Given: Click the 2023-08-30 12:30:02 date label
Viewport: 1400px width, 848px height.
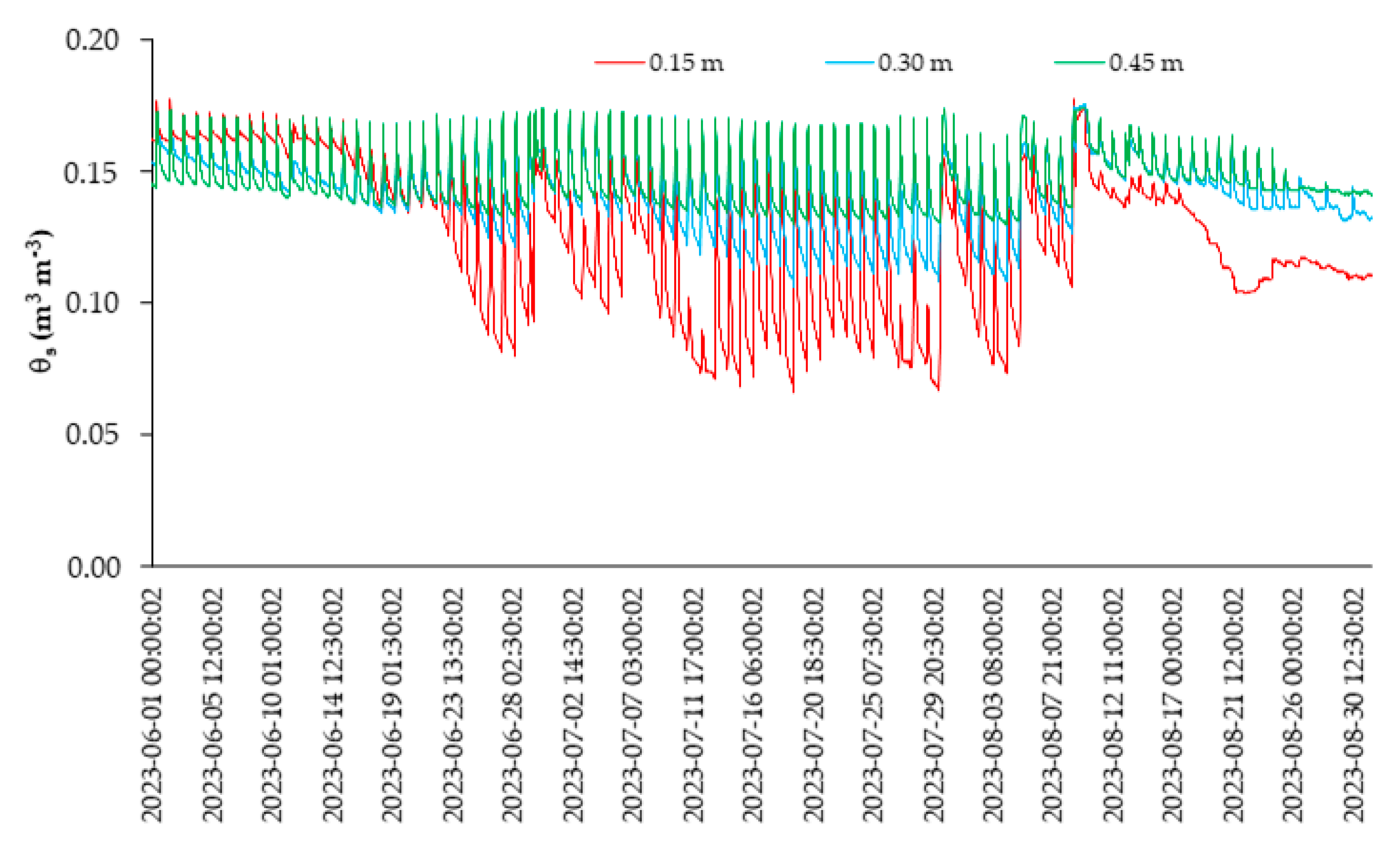Looking at the screenshot, I should [x=1354, y=704].
